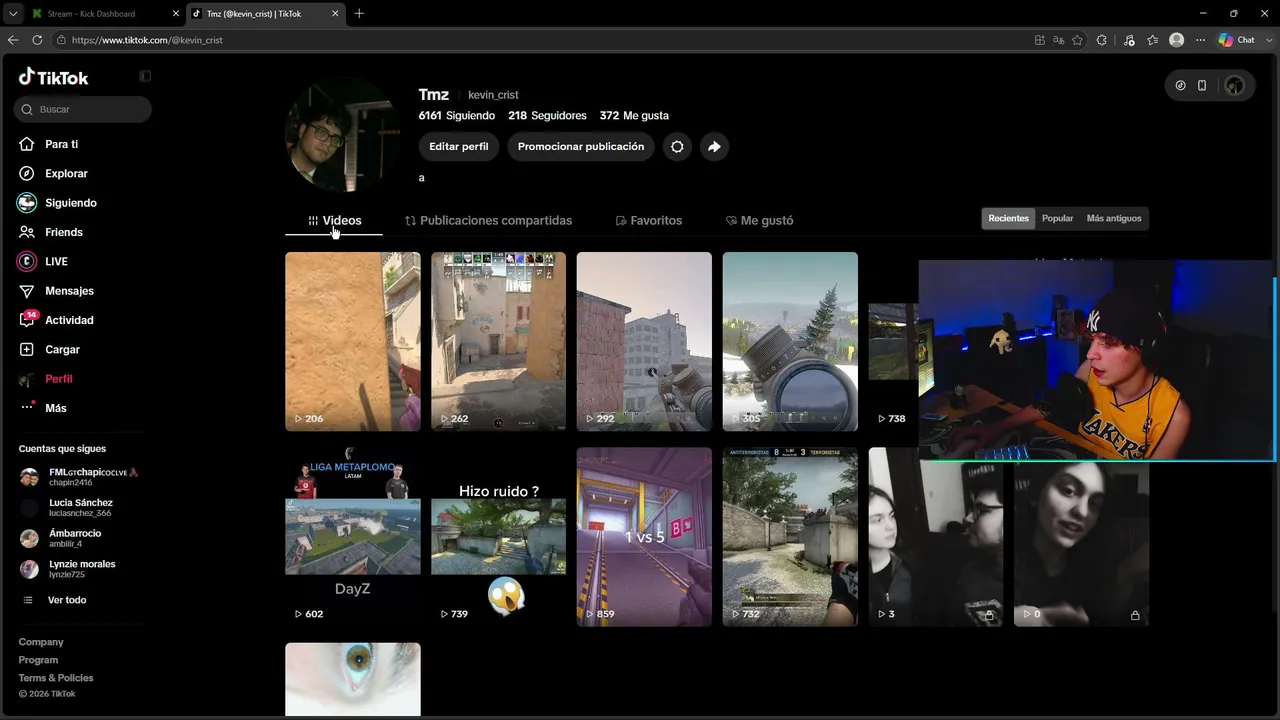Image resolution: width=1280 pixels, height=720 pixels.
Task: Click the Editar perfil button
Action: pyautogui.click(x=459, y=146)
